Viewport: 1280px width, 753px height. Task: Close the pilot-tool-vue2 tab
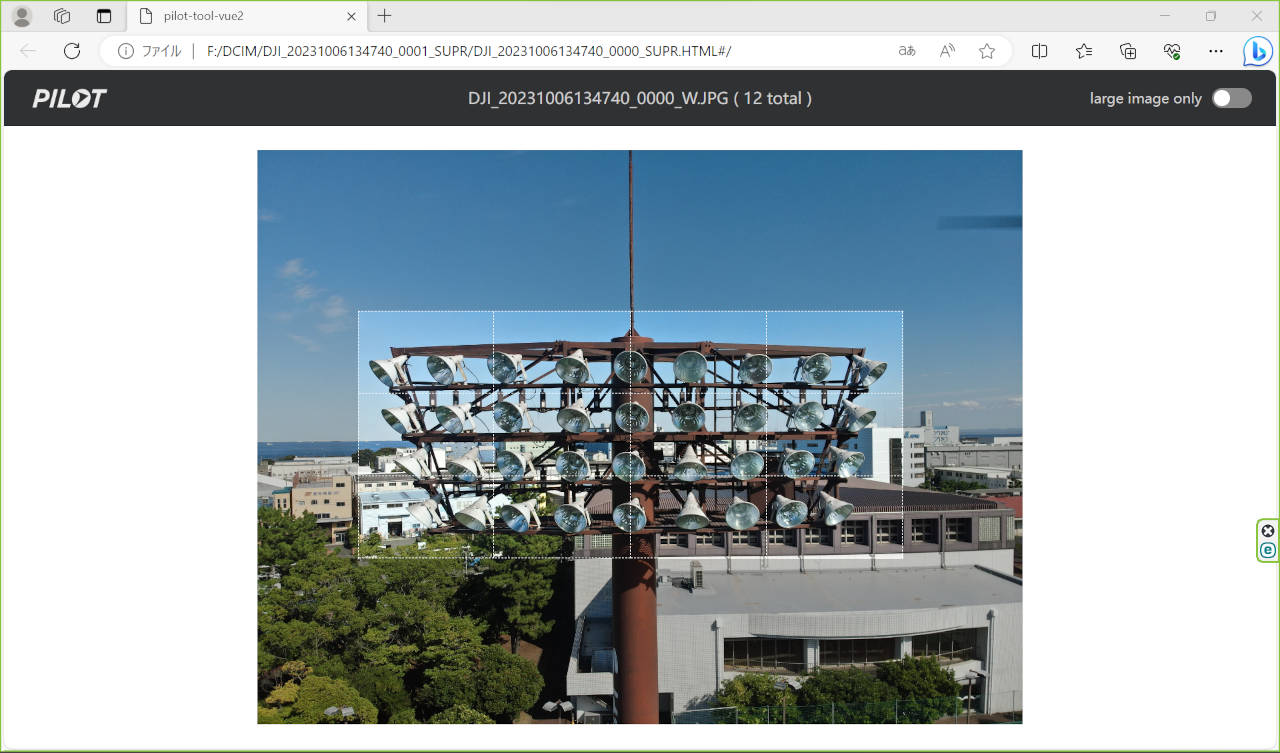pyautogui.click(x=351, y=16)
